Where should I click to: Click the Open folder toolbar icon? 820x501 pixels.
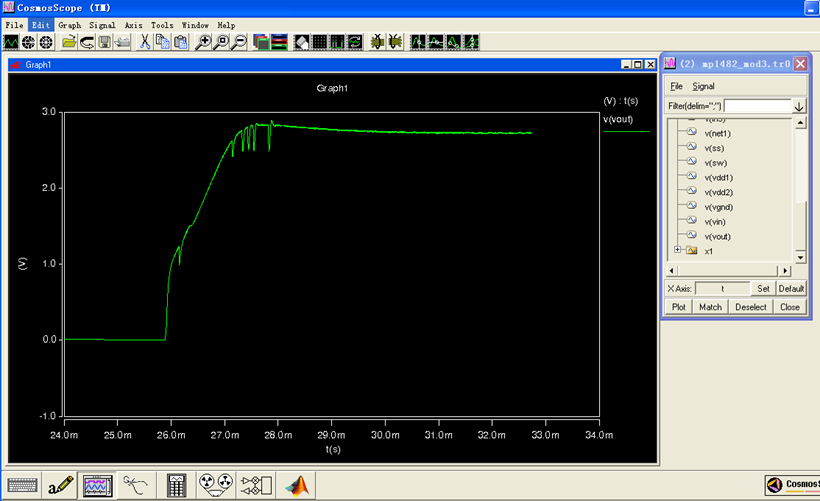click(x=69, y=42)
